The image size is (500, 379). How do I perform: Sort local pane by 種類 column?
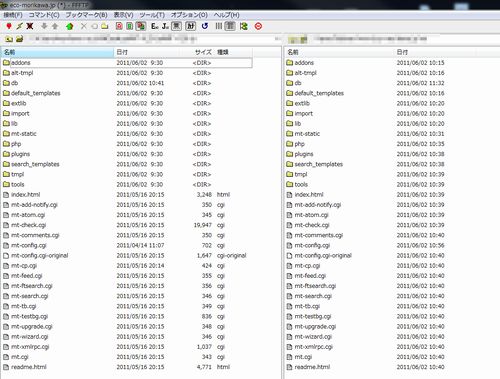(x=233, y=52)
